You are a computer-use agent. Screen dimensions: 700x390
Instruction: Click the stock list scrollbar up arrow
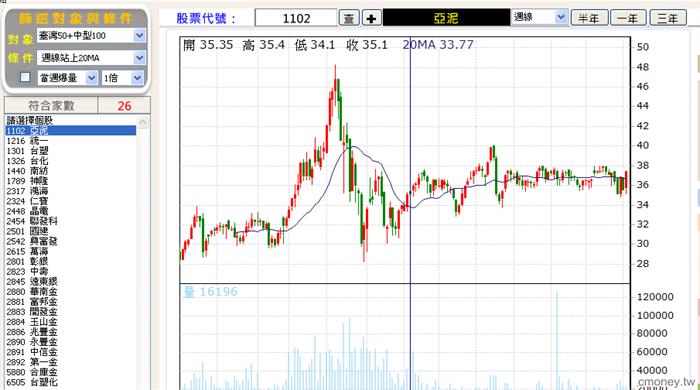pos(143,122)
